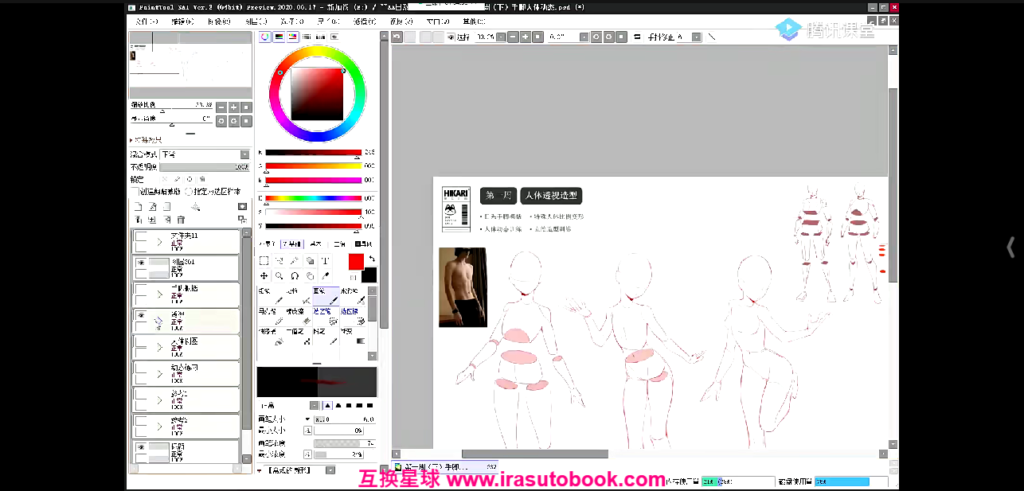Screen dimensions: 1024x491
Task: Click navigator zoom out minus button
Action: (221, 107)
